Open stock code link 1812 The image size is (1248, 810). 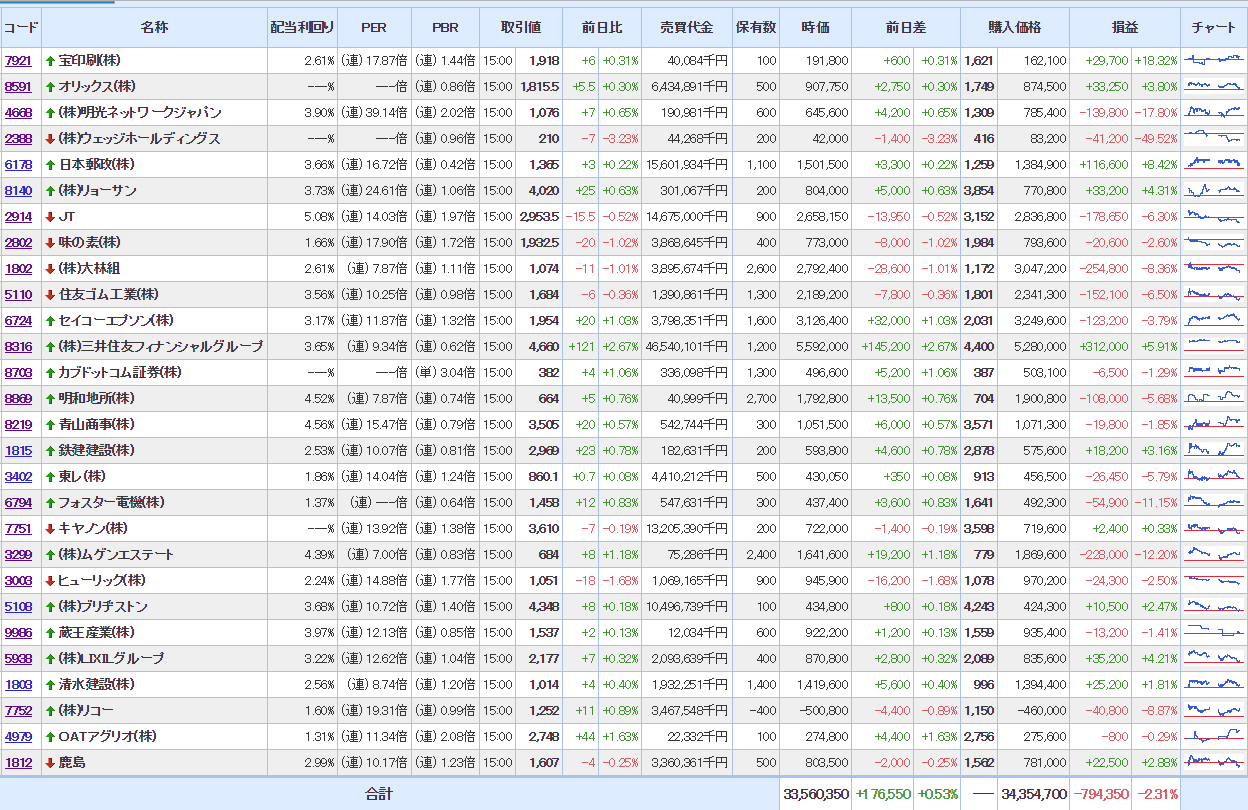(18, 763)
